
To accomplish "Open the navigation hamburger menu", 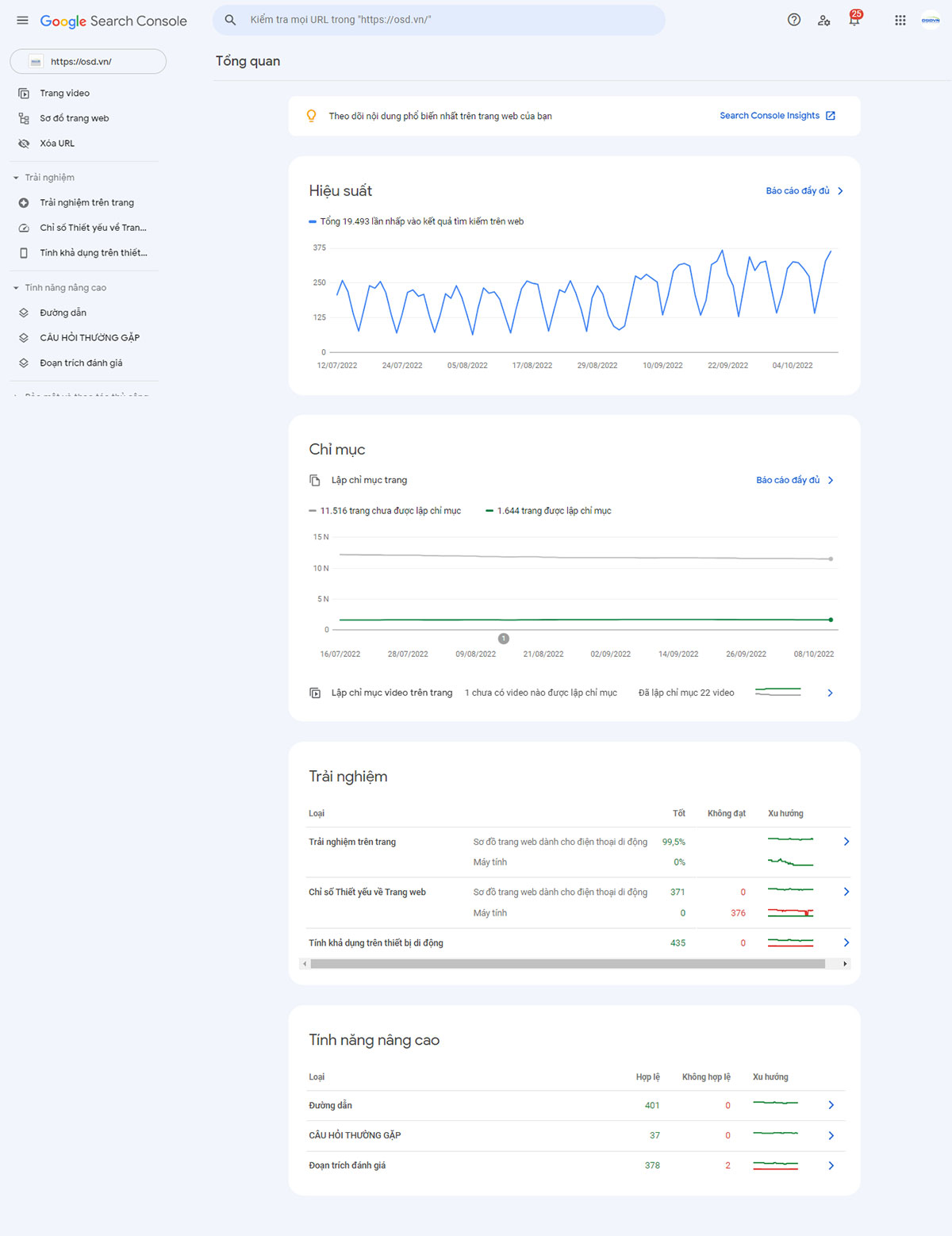I will click(x=22, y=21).
